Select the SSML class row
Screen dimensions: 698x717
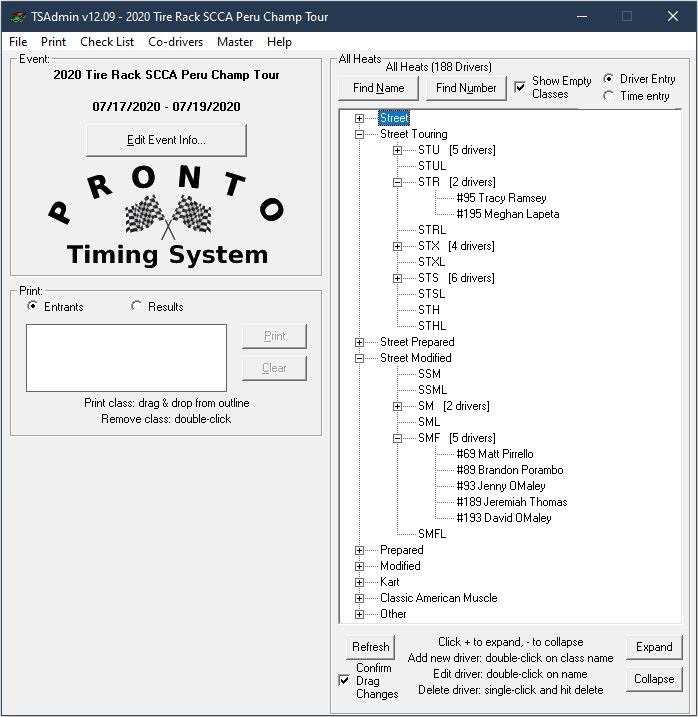[432, 390]
